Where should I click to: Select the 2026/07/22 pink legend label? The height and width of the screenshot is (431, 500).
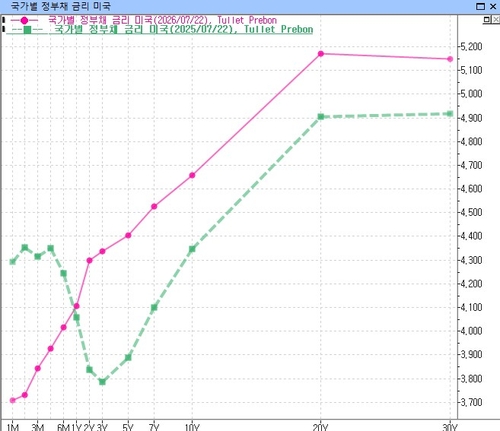pyautogui.click(x=163, y=20)
